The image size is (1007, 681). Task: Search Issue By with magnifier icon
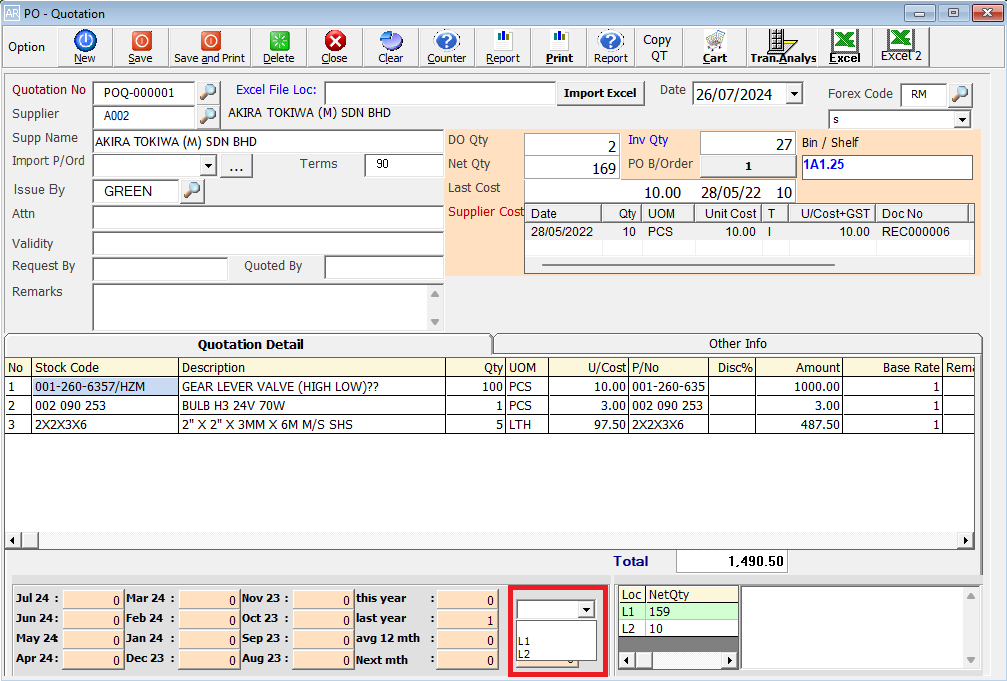click(x=192, y=190)
